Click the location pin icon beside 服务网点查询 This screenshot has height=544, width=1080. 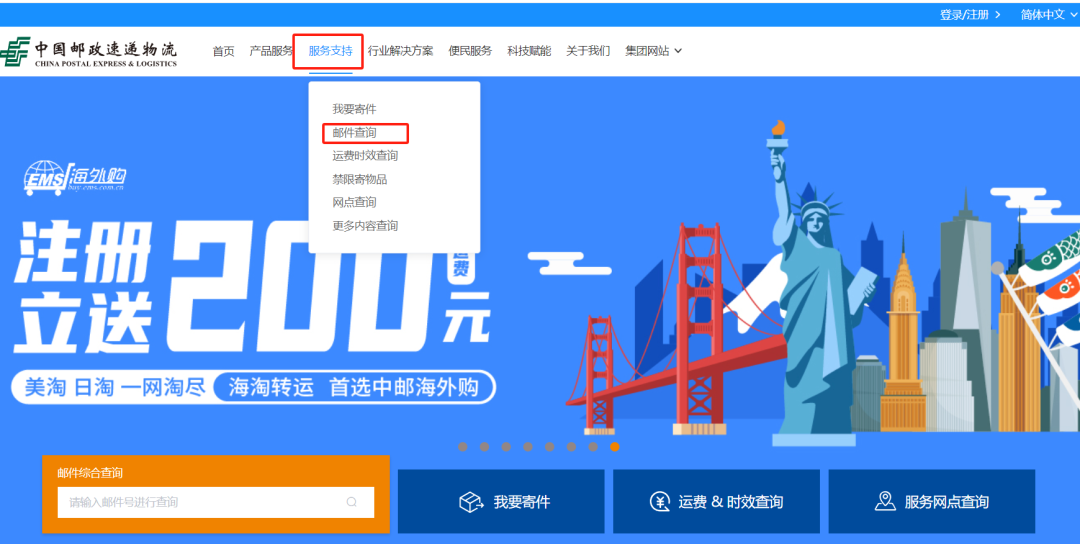point(885,502)
